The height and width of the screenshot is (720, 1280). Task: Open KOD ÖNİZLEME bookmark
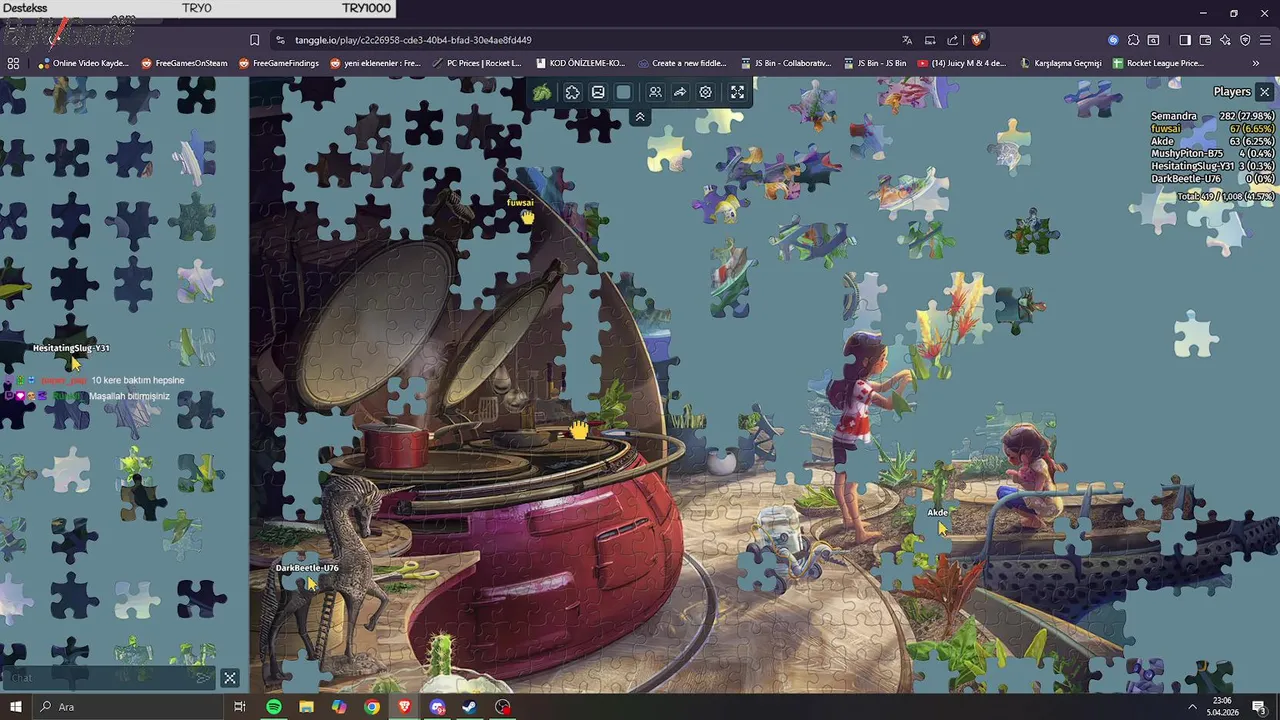point(581,63)
